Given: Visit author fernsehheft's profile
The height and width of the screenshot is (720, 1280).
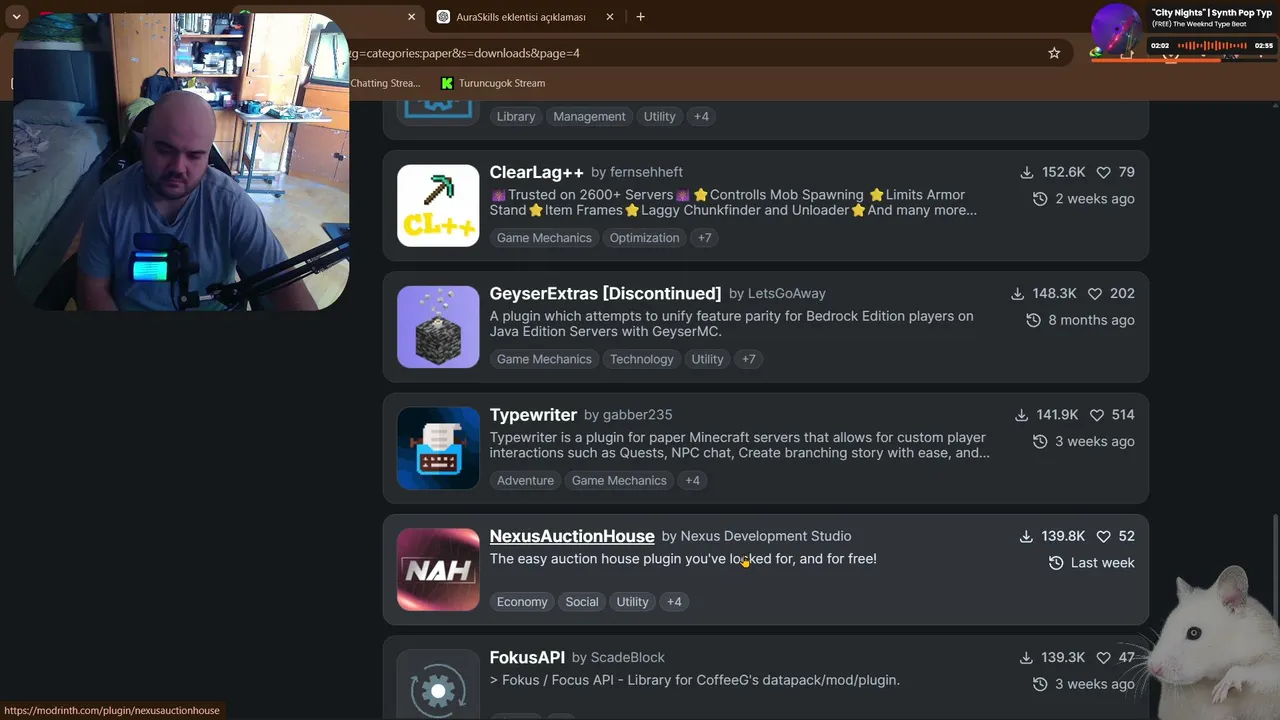Looking at the screenshot, I should 646,173.
